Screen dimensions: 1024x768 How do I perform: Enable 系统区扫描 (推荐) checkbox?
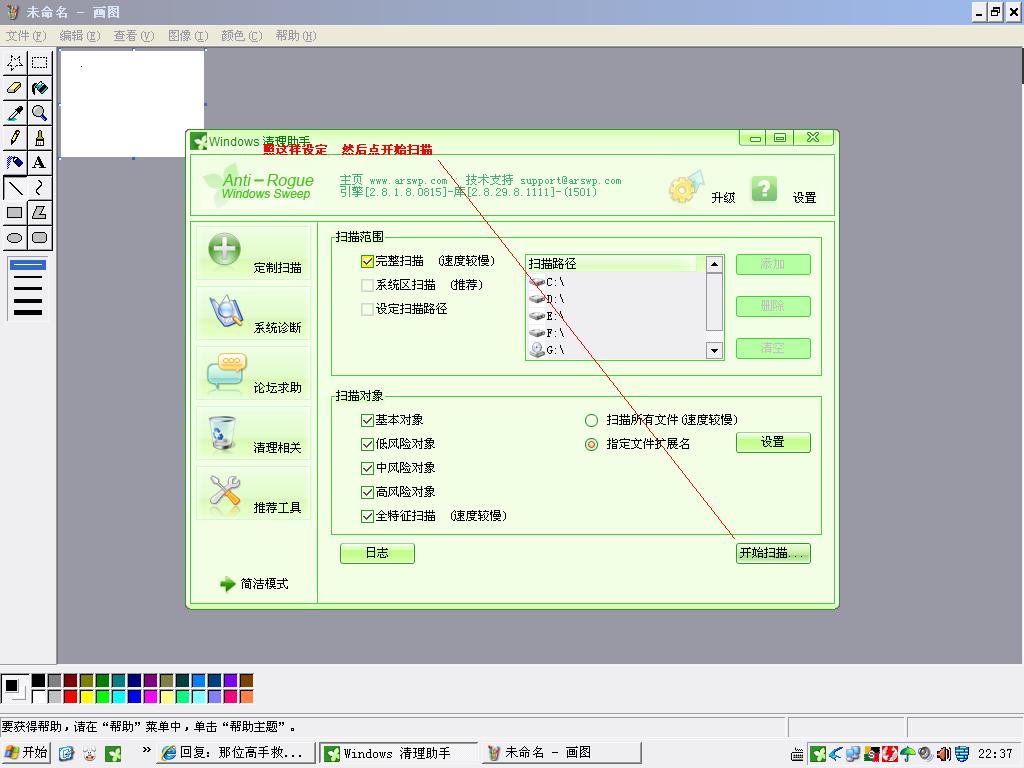367,285
